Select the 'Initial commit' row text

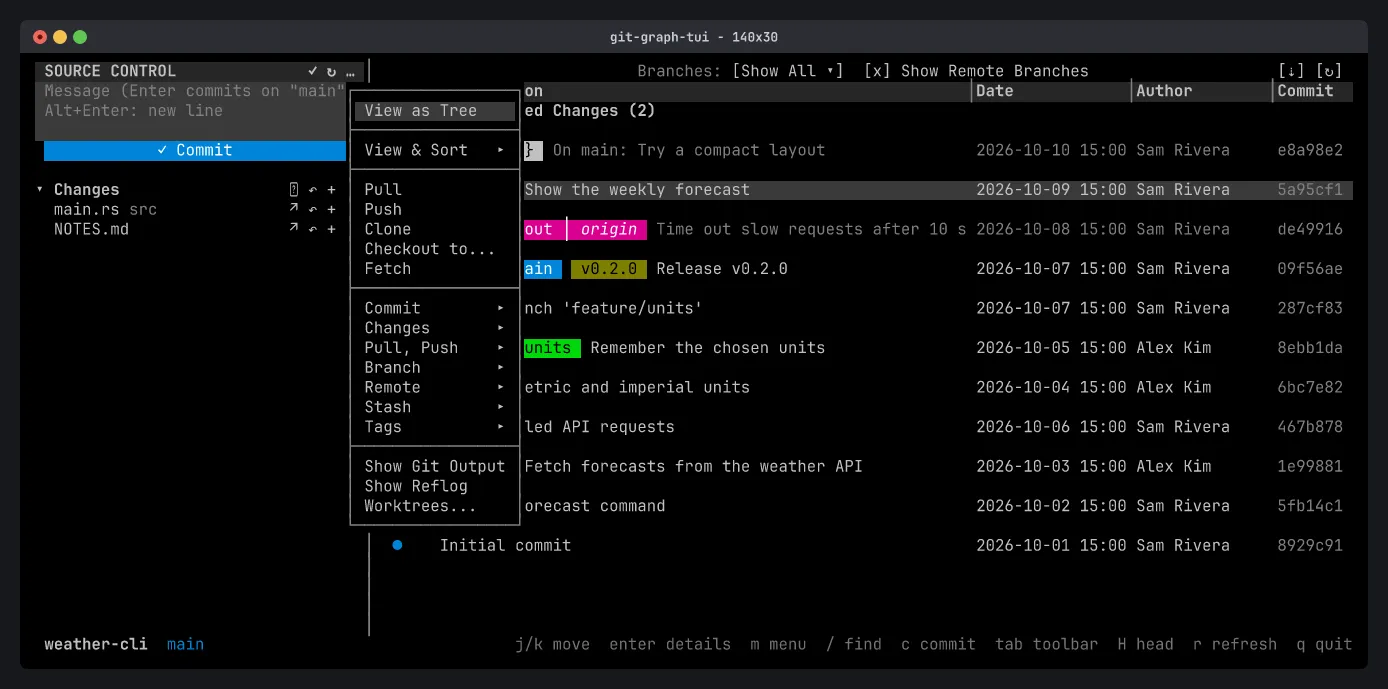[505, 545]
